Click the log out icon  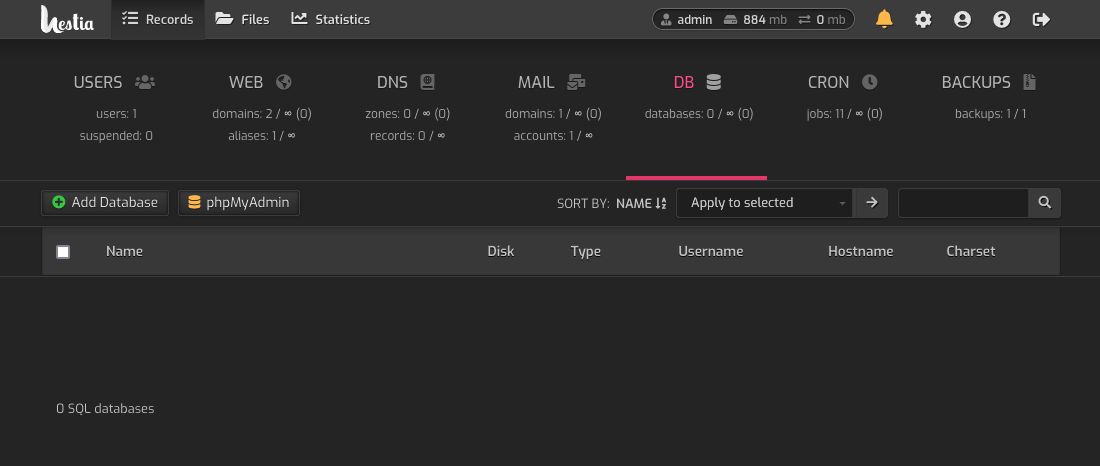1041,19
